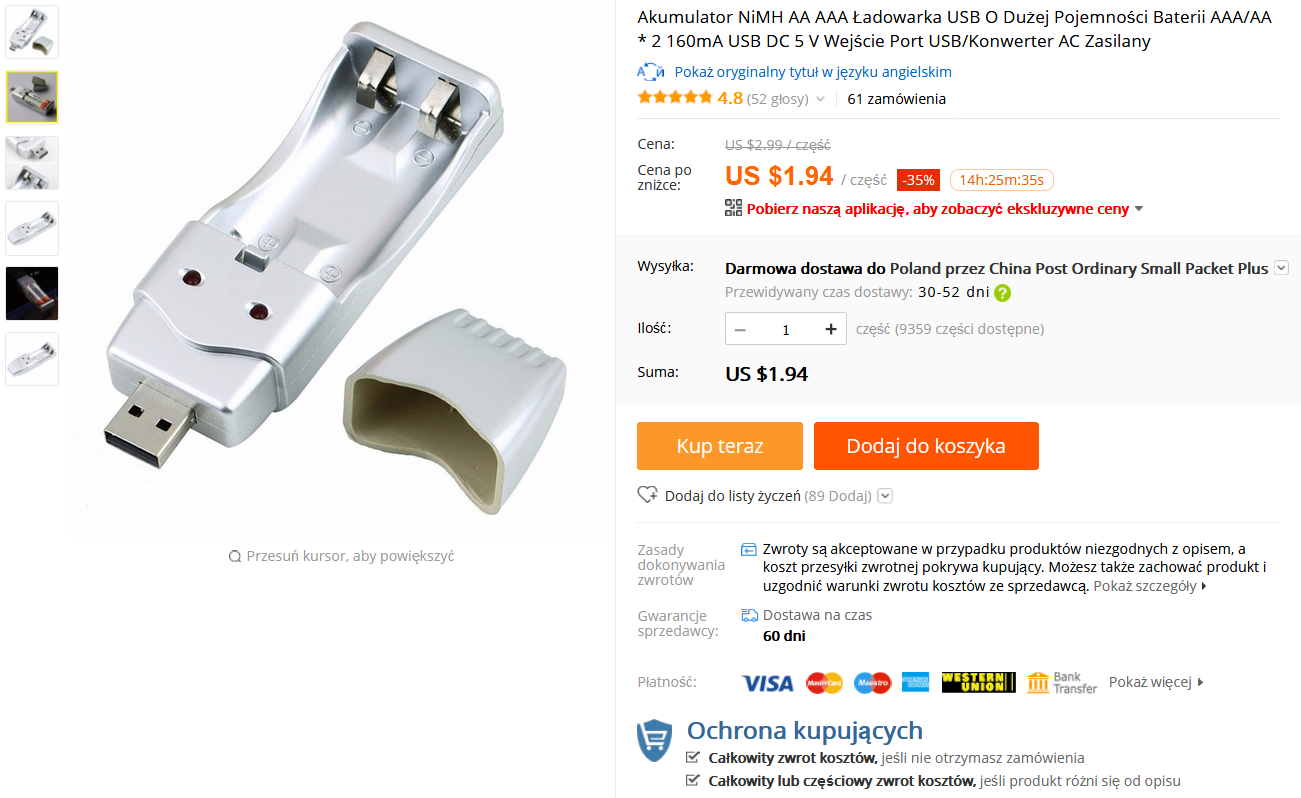Click Dodaj do koszyka button

pyautogui.click(x=926, y=446)
